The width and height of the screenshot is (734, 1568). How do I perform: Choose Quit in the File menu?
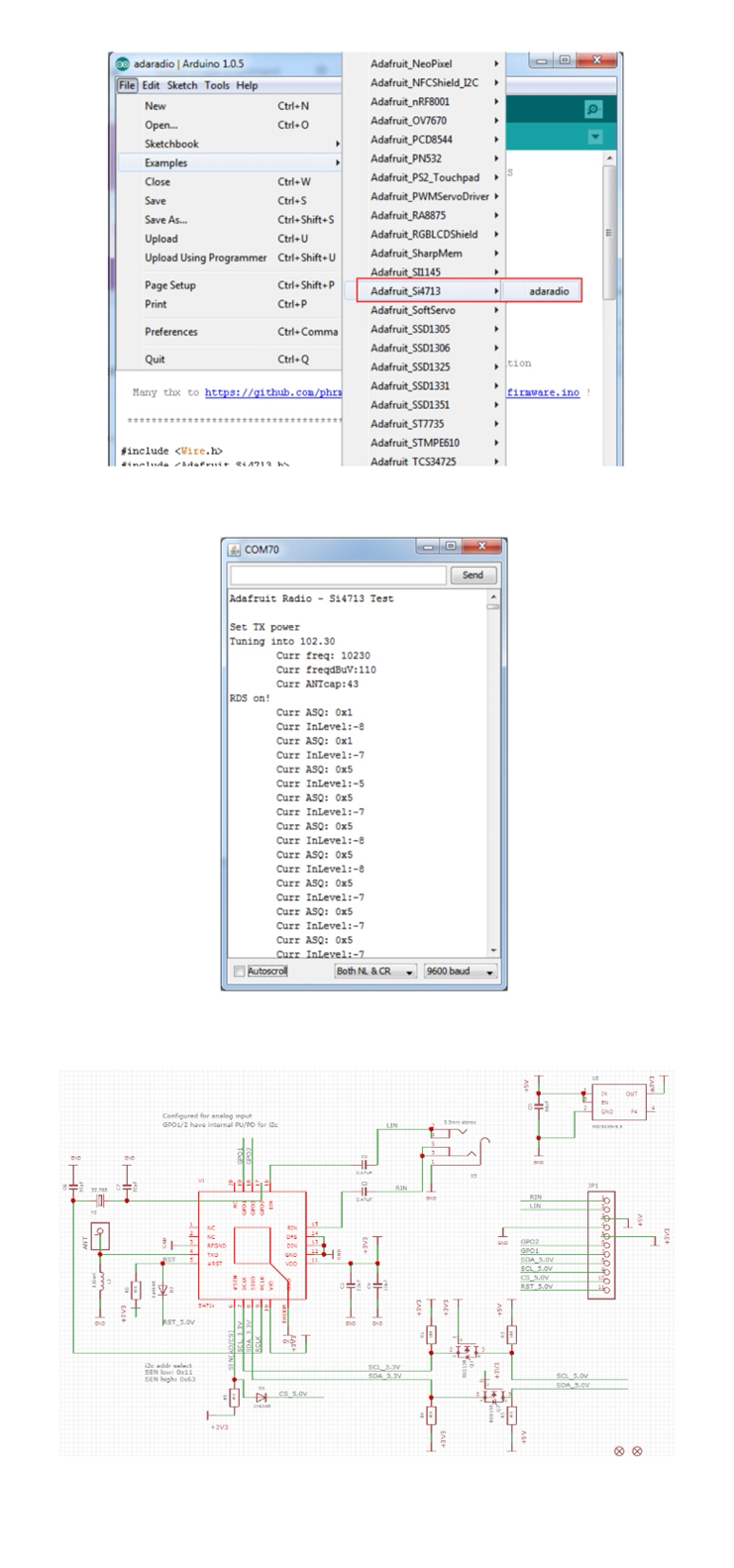tap(230, 360)
